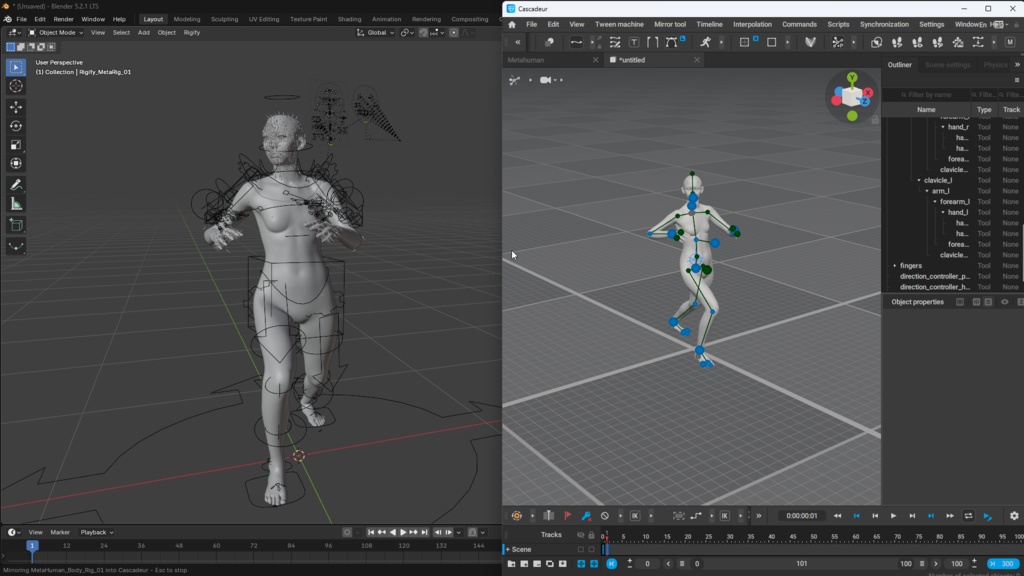Collapse arm_l in Cascadeur outliner

click(927, 191)
